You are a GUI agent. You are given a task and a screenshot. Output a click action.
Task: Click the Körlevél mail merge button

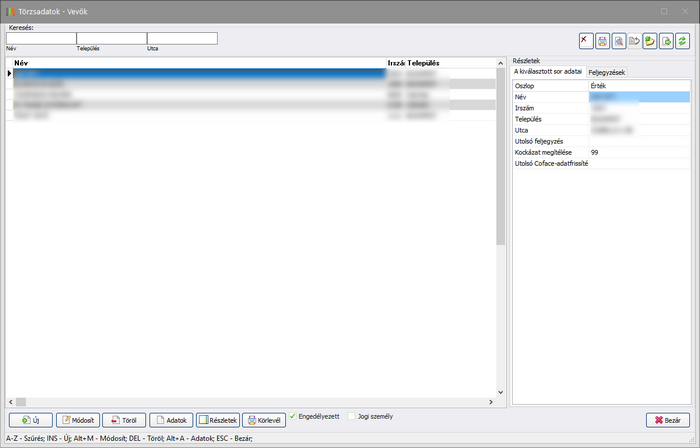tap(264, 420)
